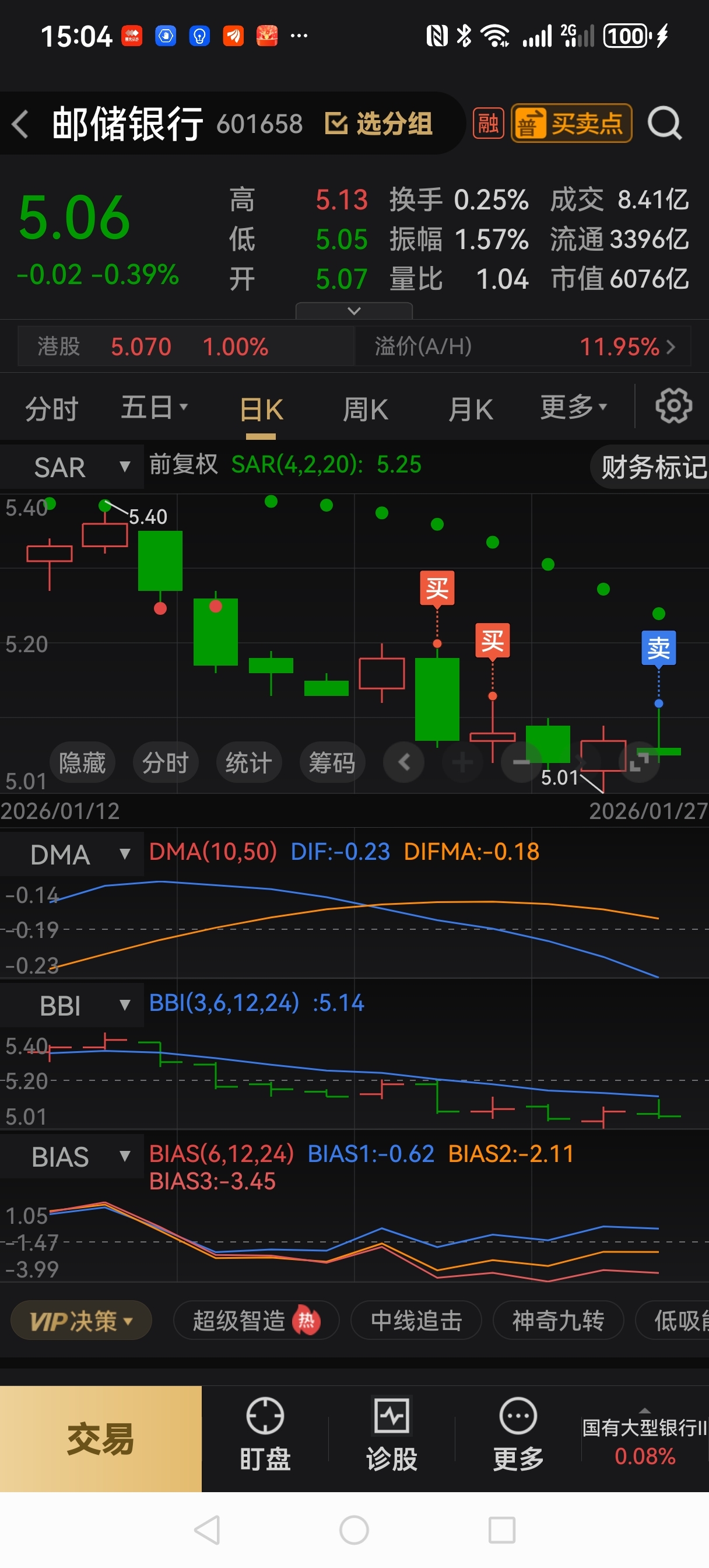Change 前复权 adjustment setting
Viewport: 709px width, 1568px height.
tap(183, 464)
